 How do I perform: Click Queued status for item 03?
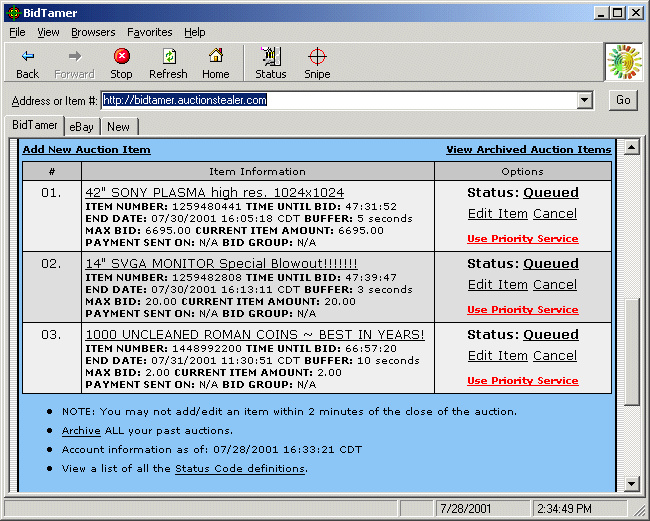point(551,334)
